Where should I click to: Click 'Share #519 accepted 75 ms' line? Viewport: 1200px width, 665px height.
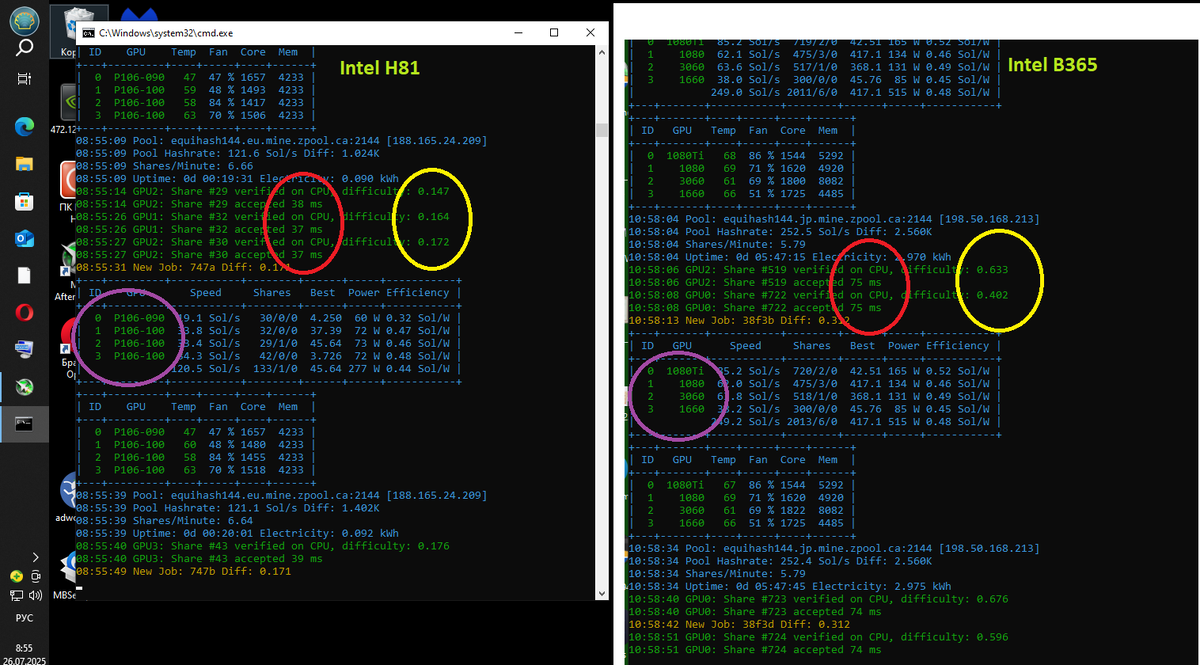coord(753,282)
